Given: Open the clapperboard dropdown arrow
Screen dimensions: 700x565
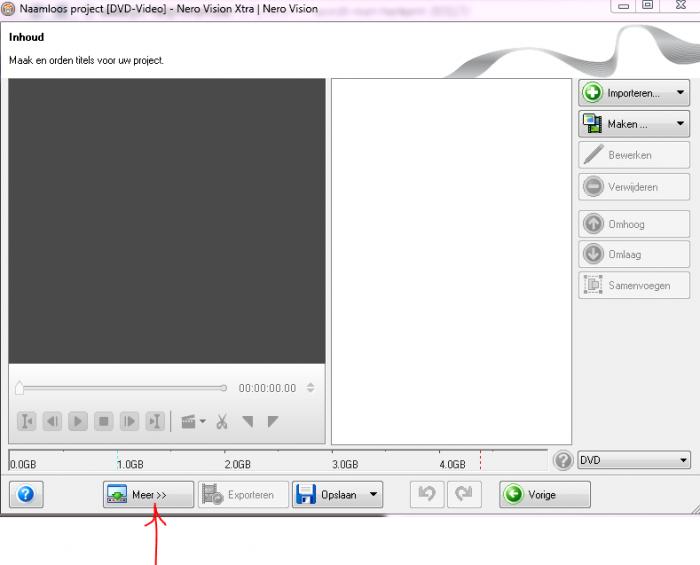Looking at the screenshot, I should 203,421.
